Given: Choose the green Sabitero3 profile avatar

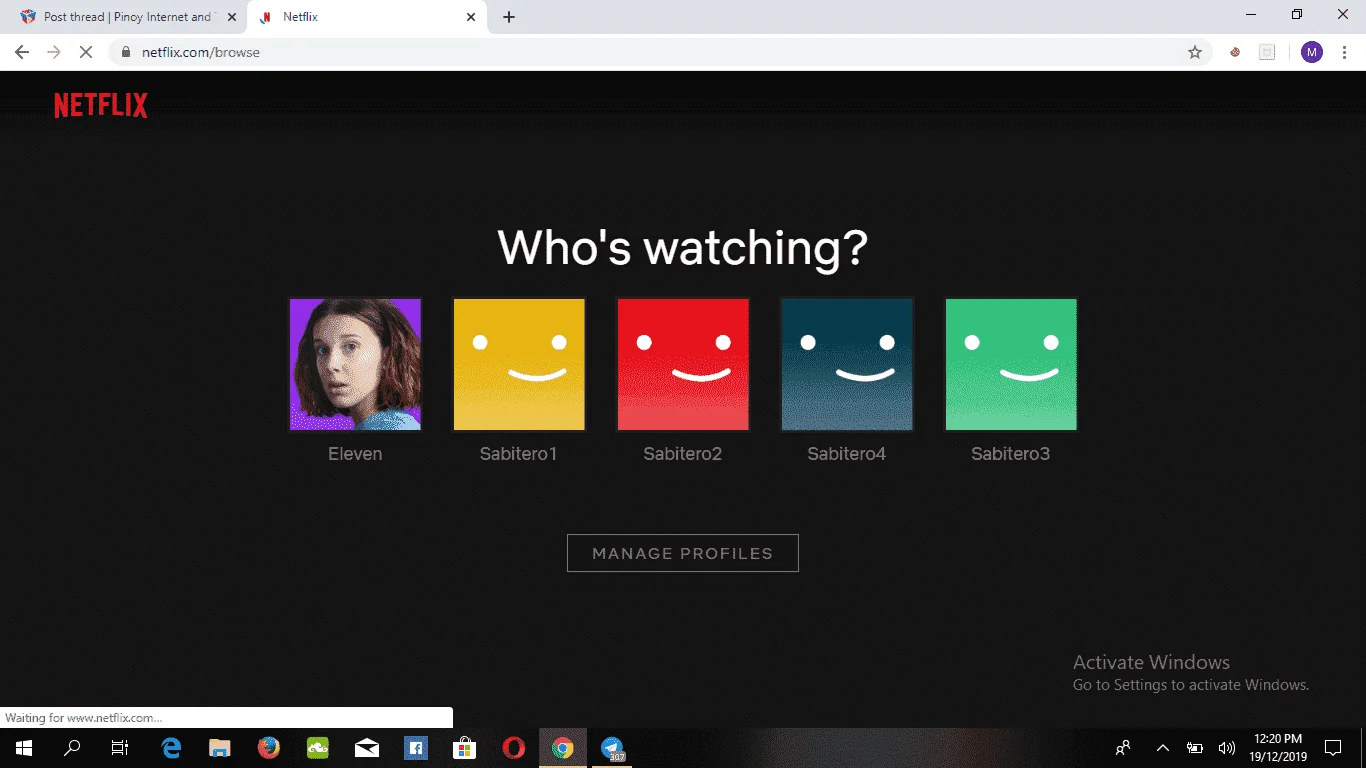Looking at the screenshot, I should point(1011,364).
